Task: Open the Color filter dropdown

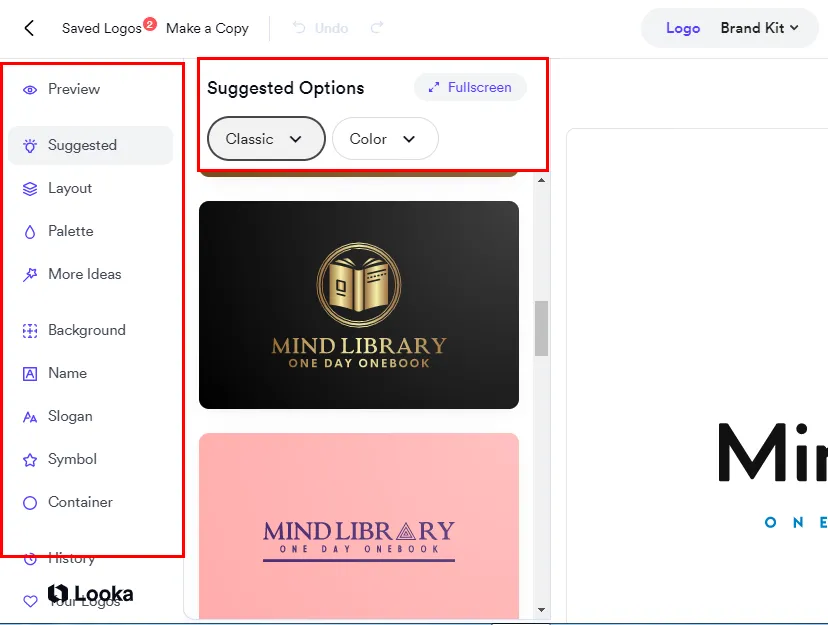Action: tap(385, 139)
